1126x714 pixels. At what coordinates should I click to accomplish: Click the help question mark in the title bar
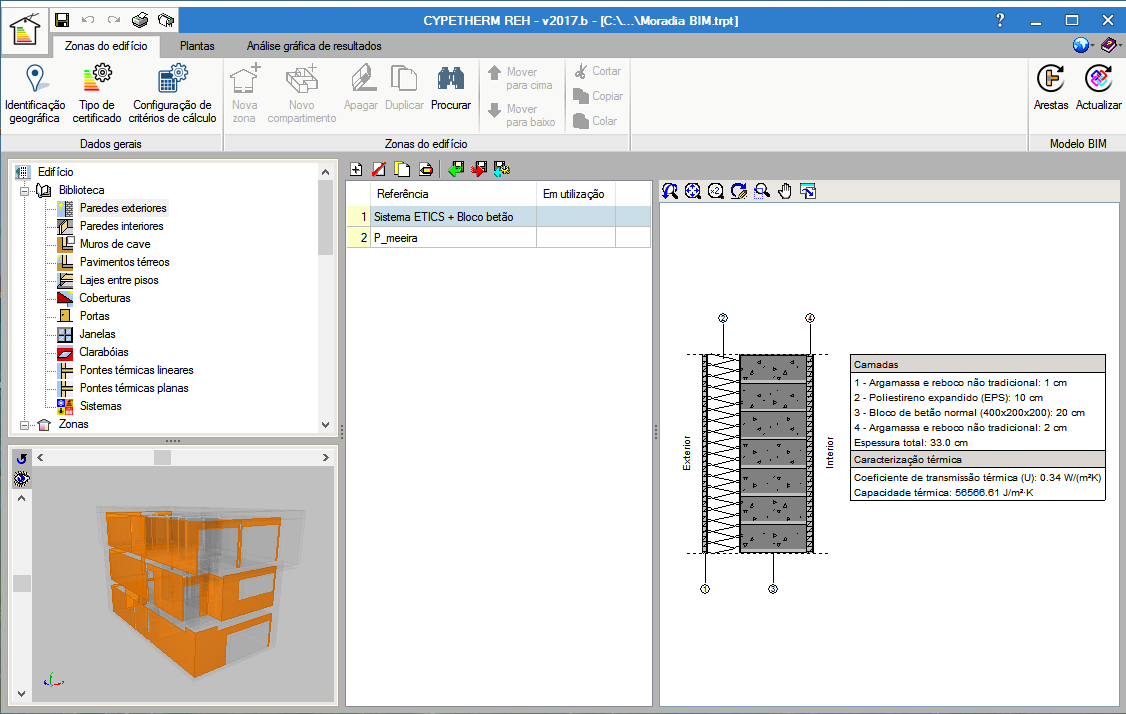pyautogui.click(x=1000, y=20)
